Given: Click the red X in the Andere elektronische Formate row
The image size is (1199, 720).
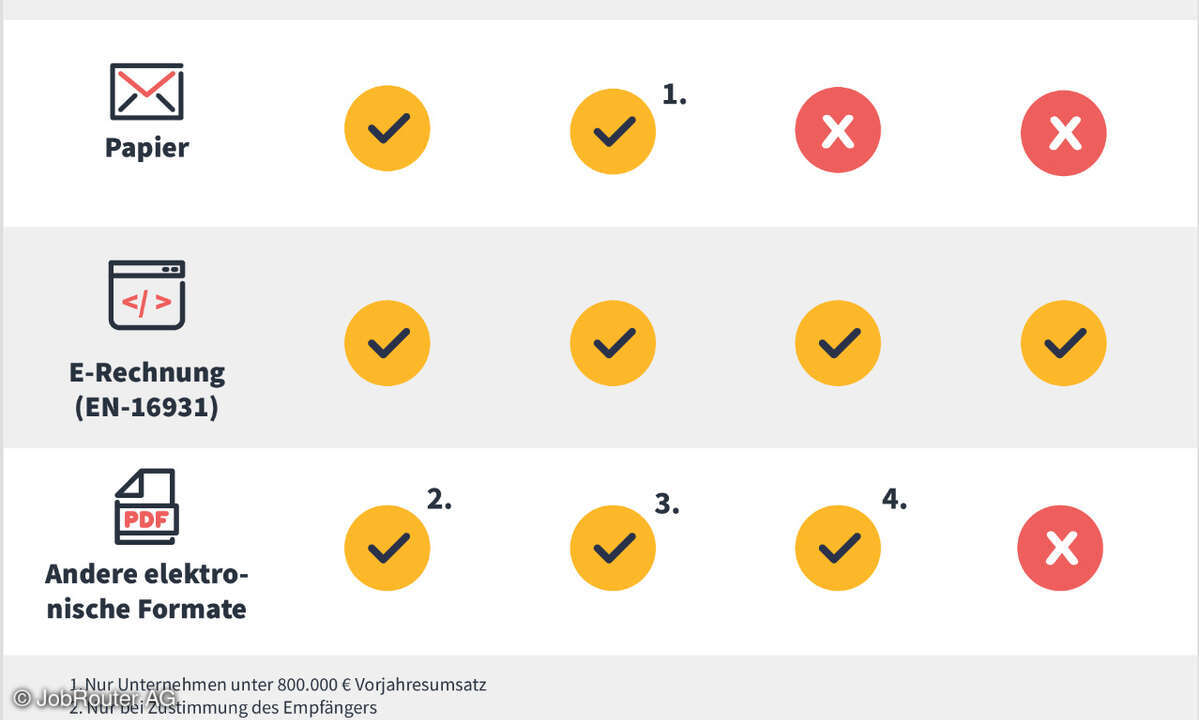Looking at the screenshot, I should (x=1060, y=548).
